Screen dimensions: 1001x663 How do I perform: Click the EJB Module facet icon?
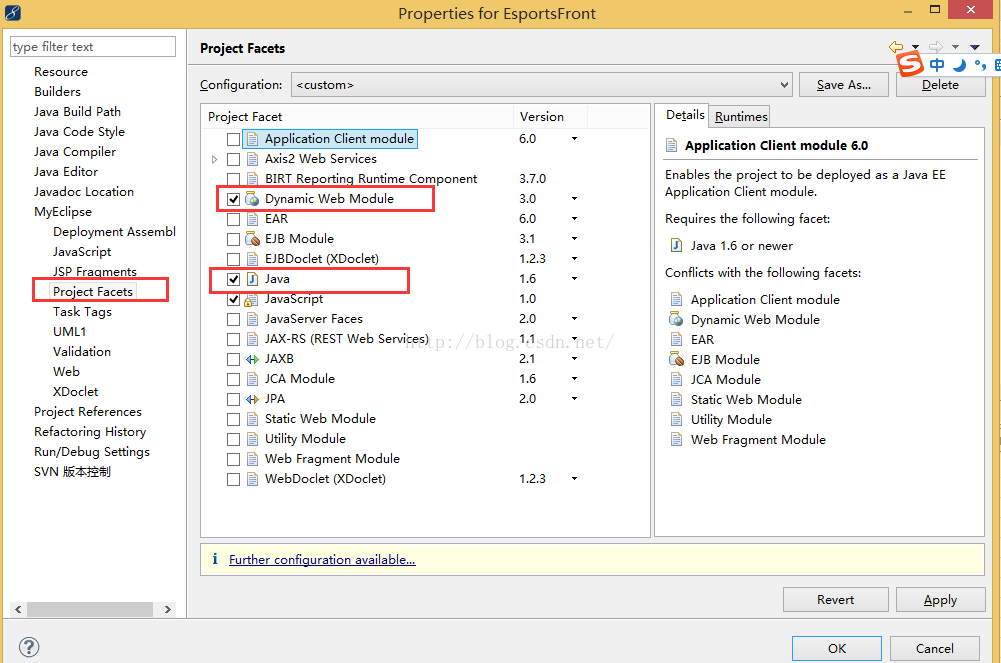coord(252,239)
